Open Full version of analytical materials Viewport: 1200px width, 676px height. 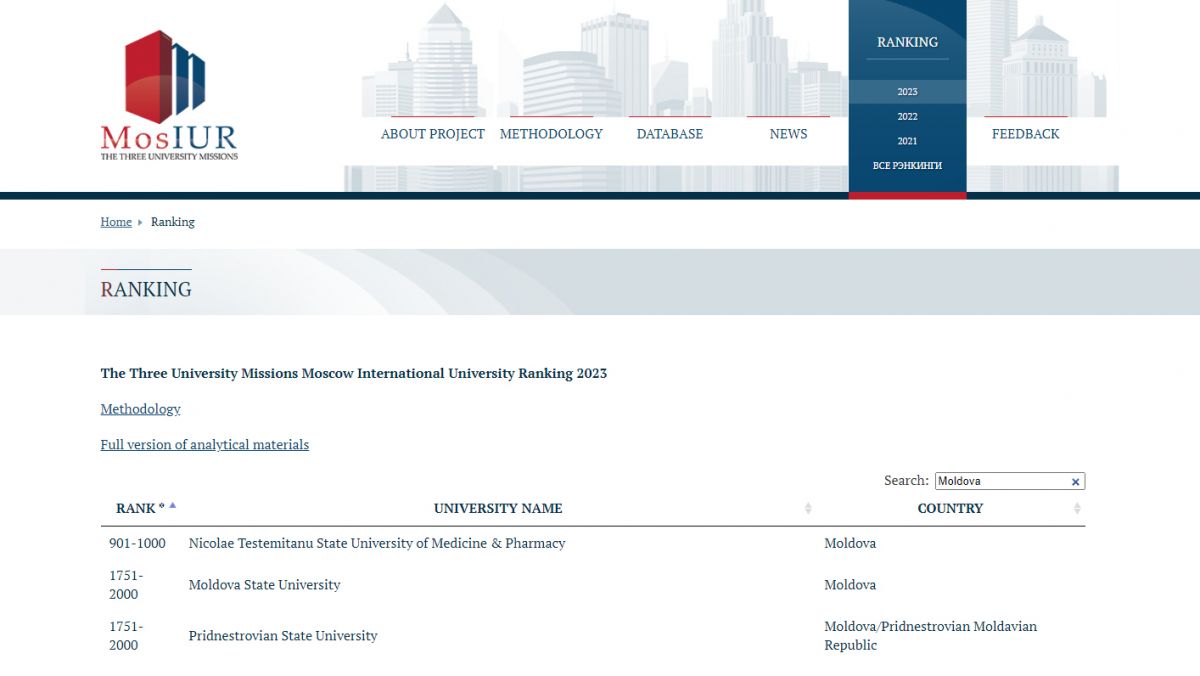tap(204, 445)
